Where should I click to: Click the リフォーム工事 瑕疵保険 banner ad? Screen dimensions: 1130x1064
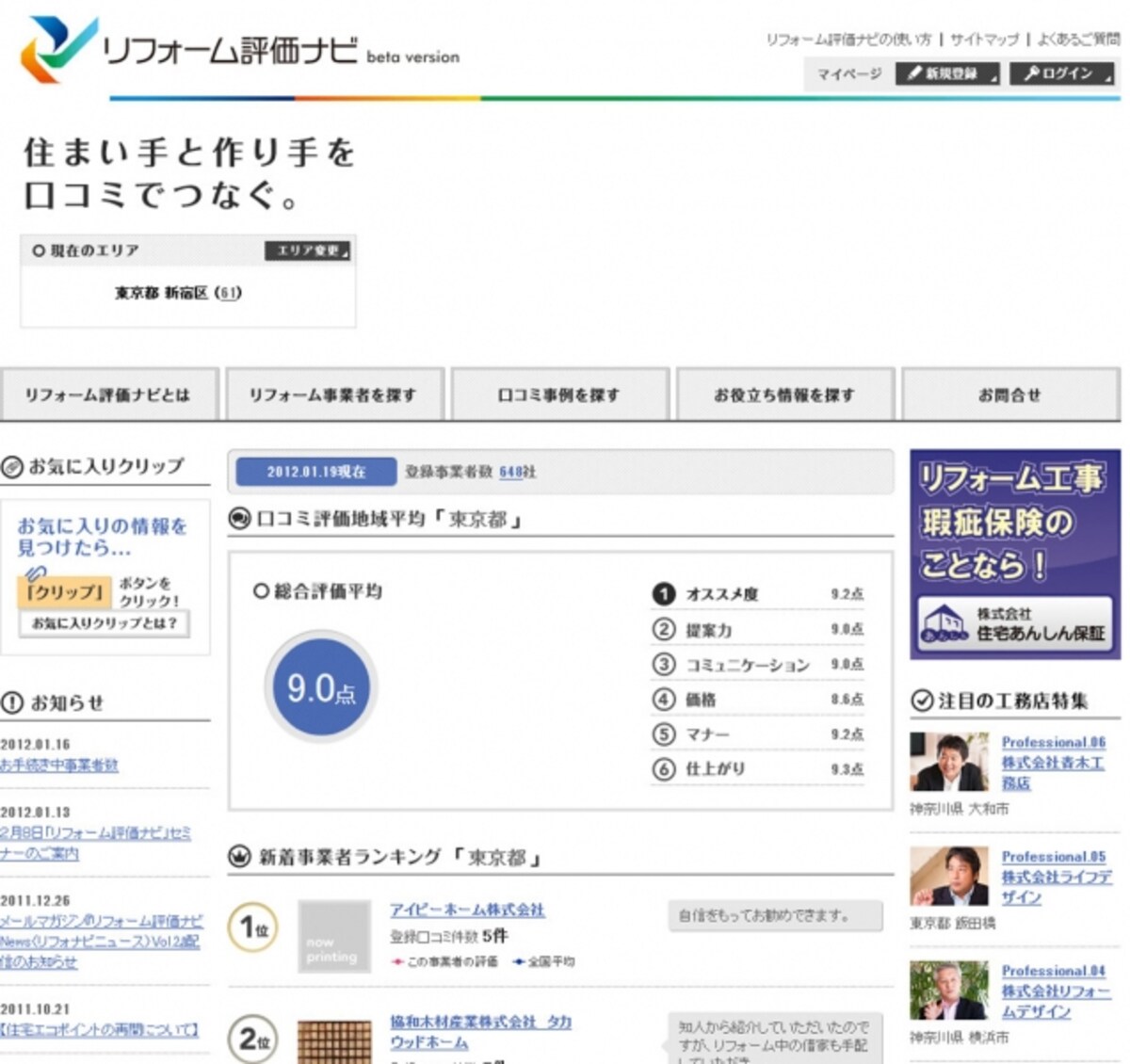click(1015, 555)
